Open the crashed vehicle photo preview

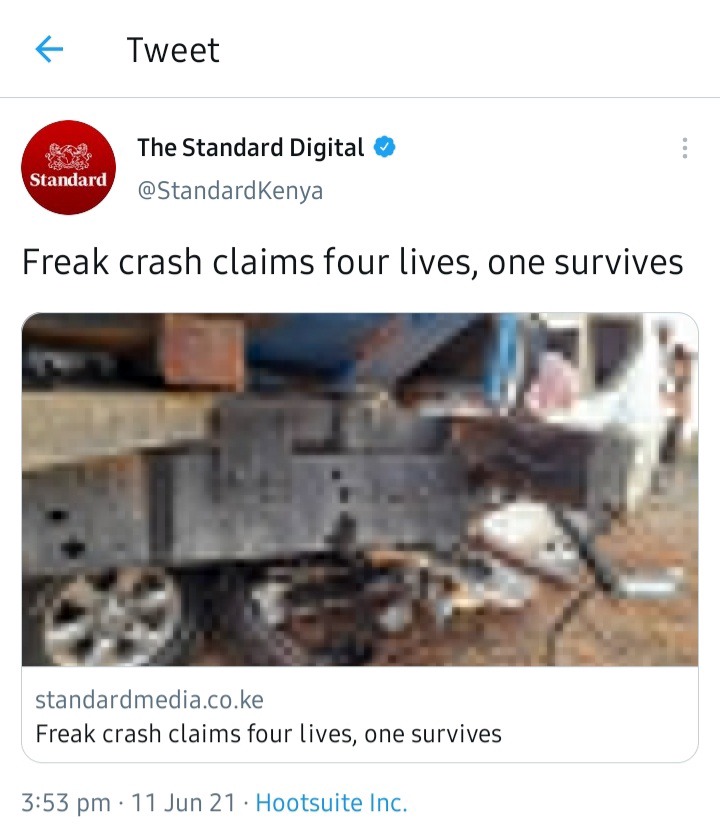coord(360,489)
